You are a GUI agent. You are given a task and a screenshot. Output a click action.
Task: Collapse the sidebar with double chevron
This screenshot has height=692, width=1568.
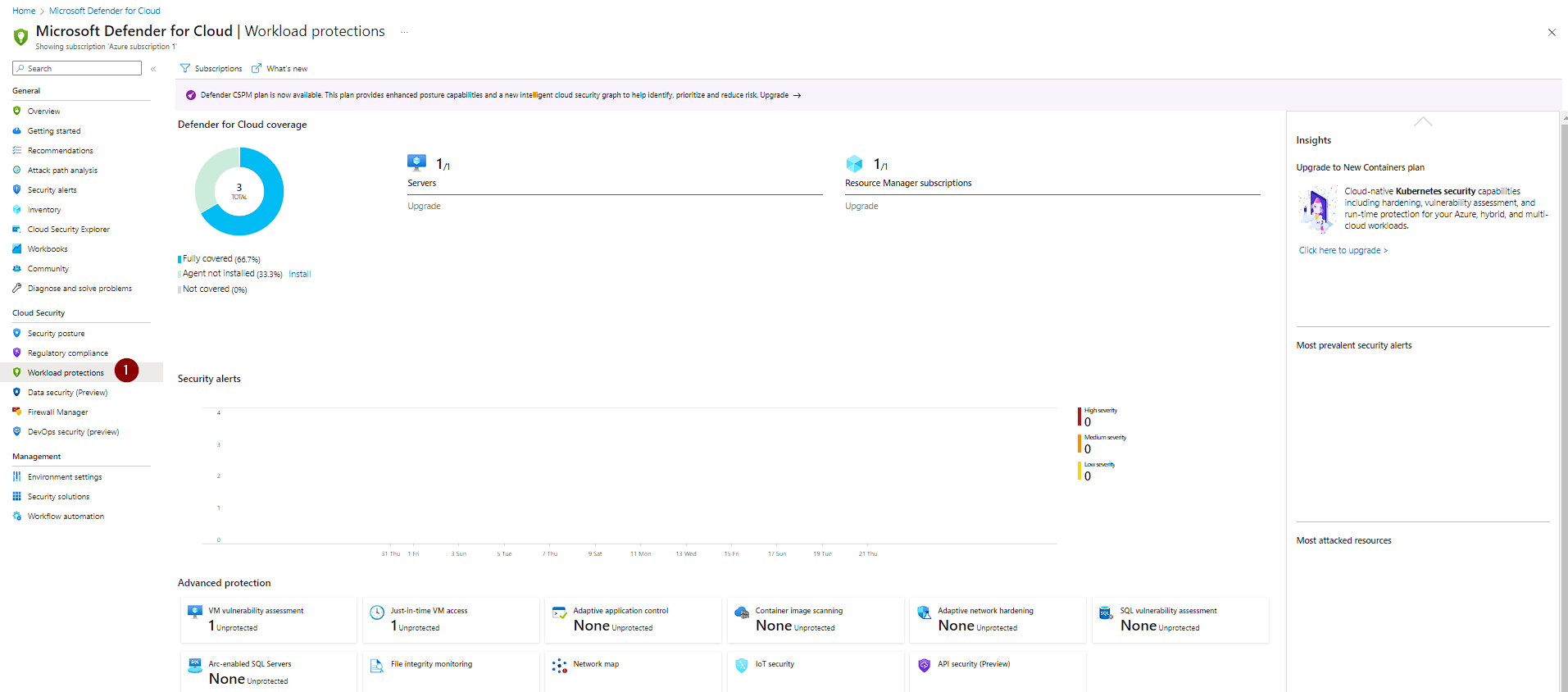tap(153, 69)
